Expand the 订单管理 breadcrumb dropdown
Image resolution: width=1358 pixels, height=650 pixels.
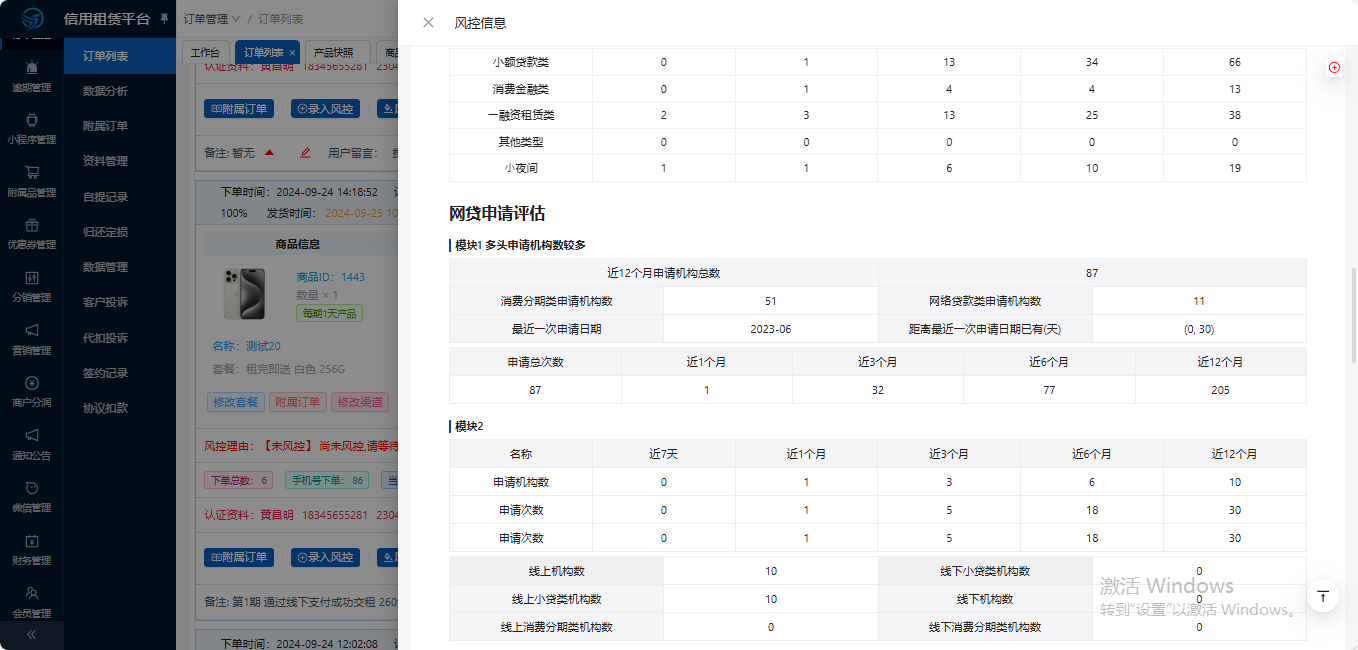coord(212,19)
